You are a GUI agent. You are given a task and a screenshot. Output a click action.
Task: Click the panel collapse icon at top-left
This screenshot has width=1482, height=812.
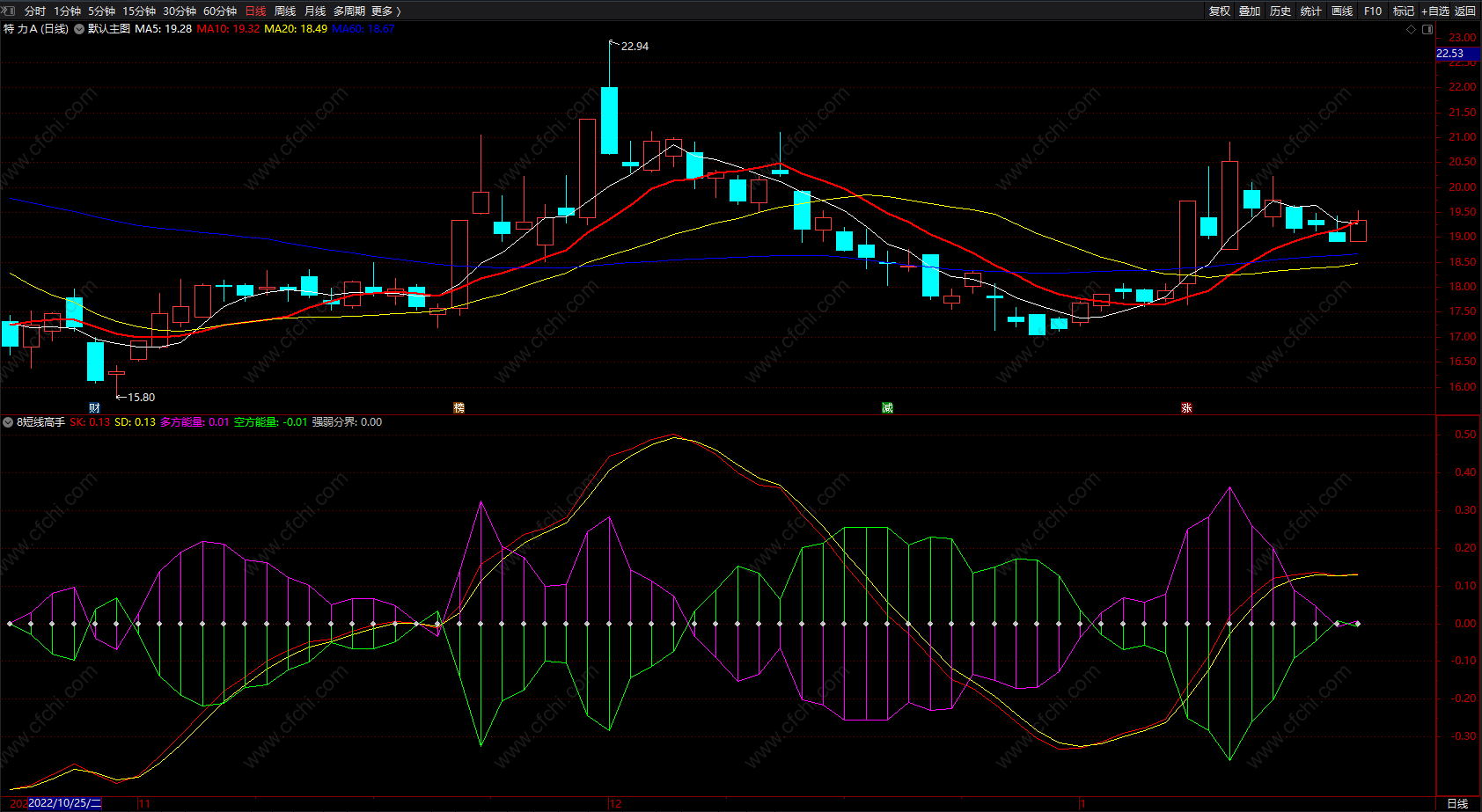coord(9,11)
